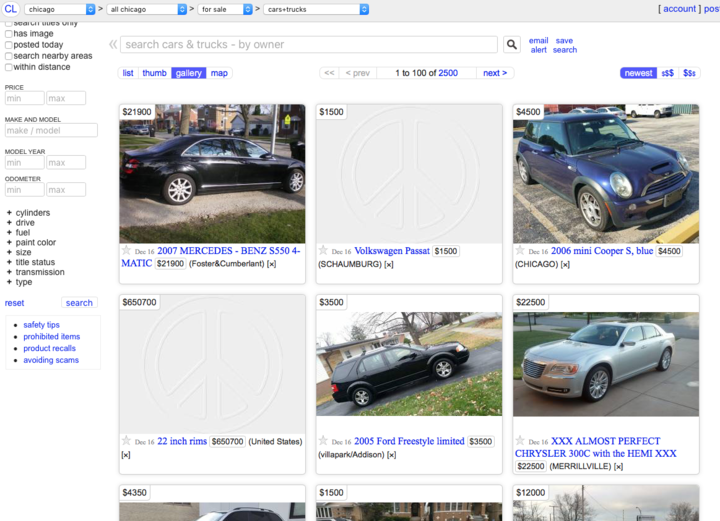
Task: Jump to first page with << button
Action: 329,73
